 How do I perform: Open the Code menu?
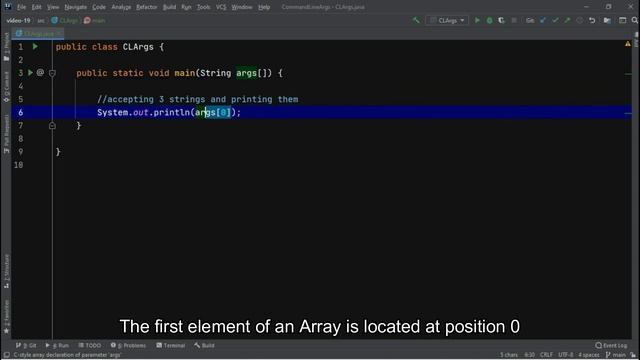99,7
